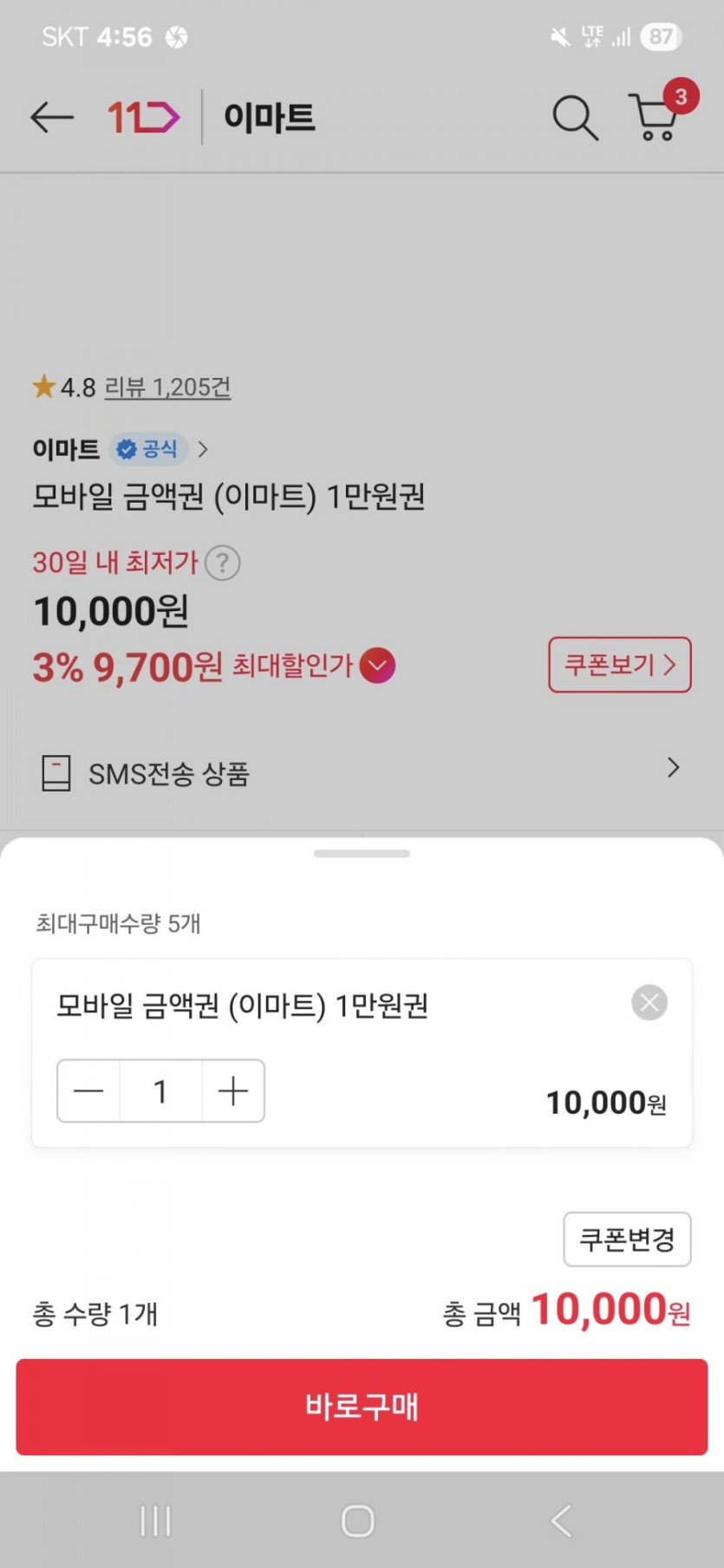Remove the selected 1만원권 option
Viewport: 724px width, 1568px height.
point(649,1003)
